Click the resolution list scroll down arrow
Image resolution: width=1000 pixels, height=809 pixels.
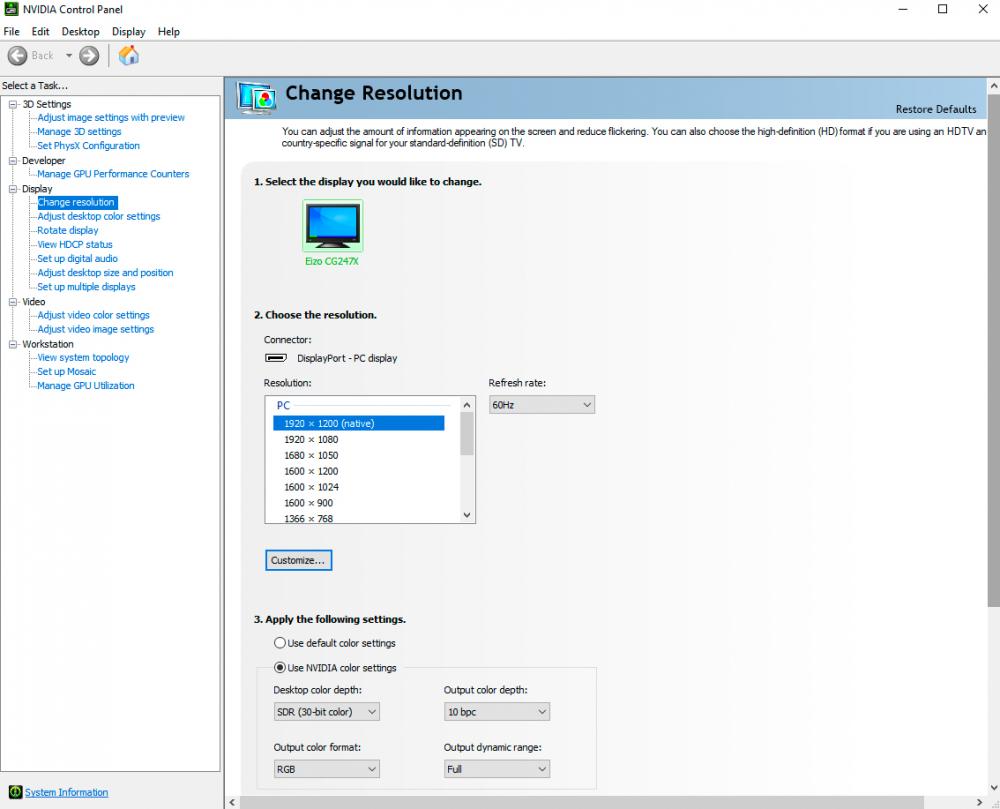pos(467,515)
